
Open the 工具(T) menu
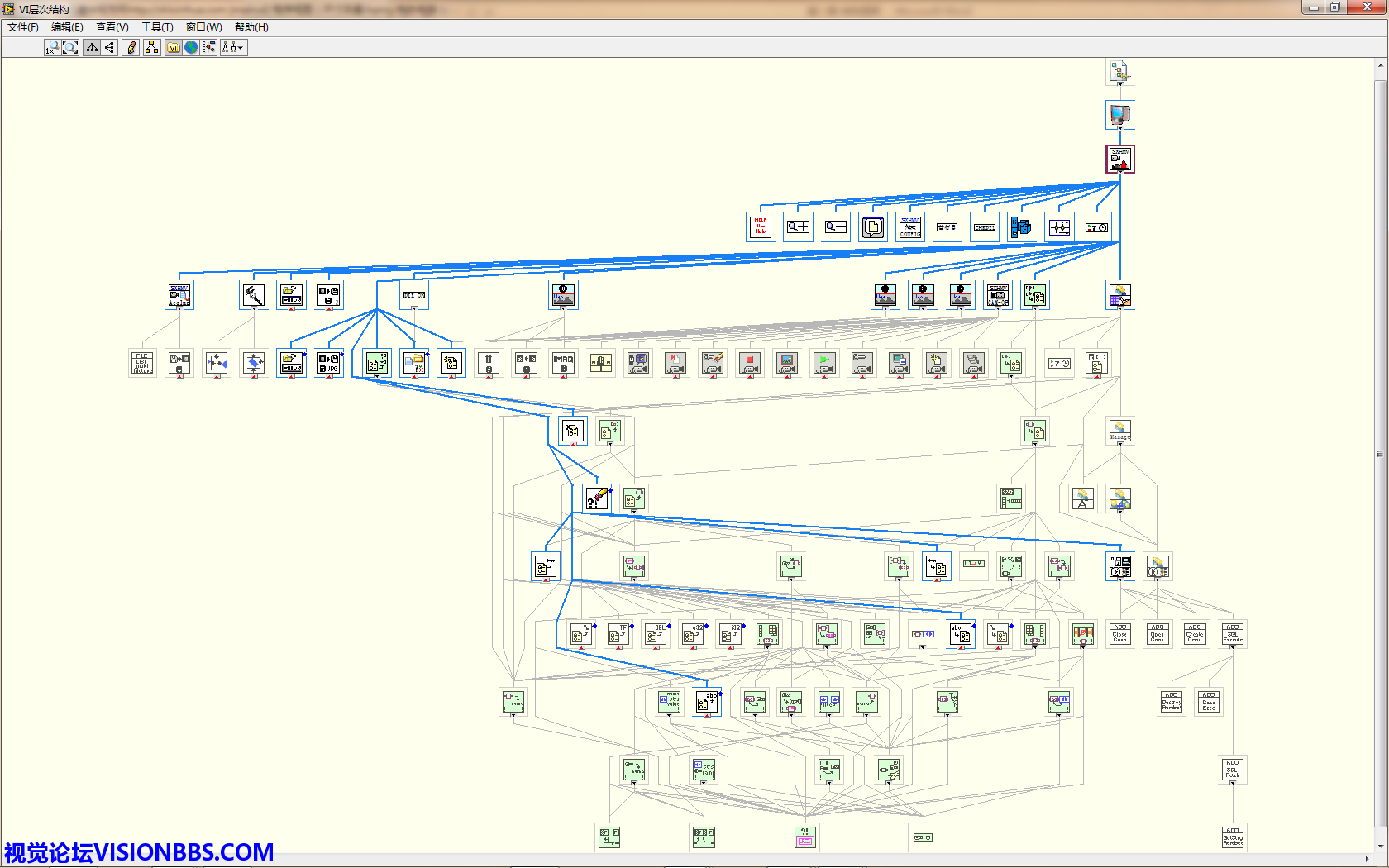pyautogui.click(x=157, y=27)
